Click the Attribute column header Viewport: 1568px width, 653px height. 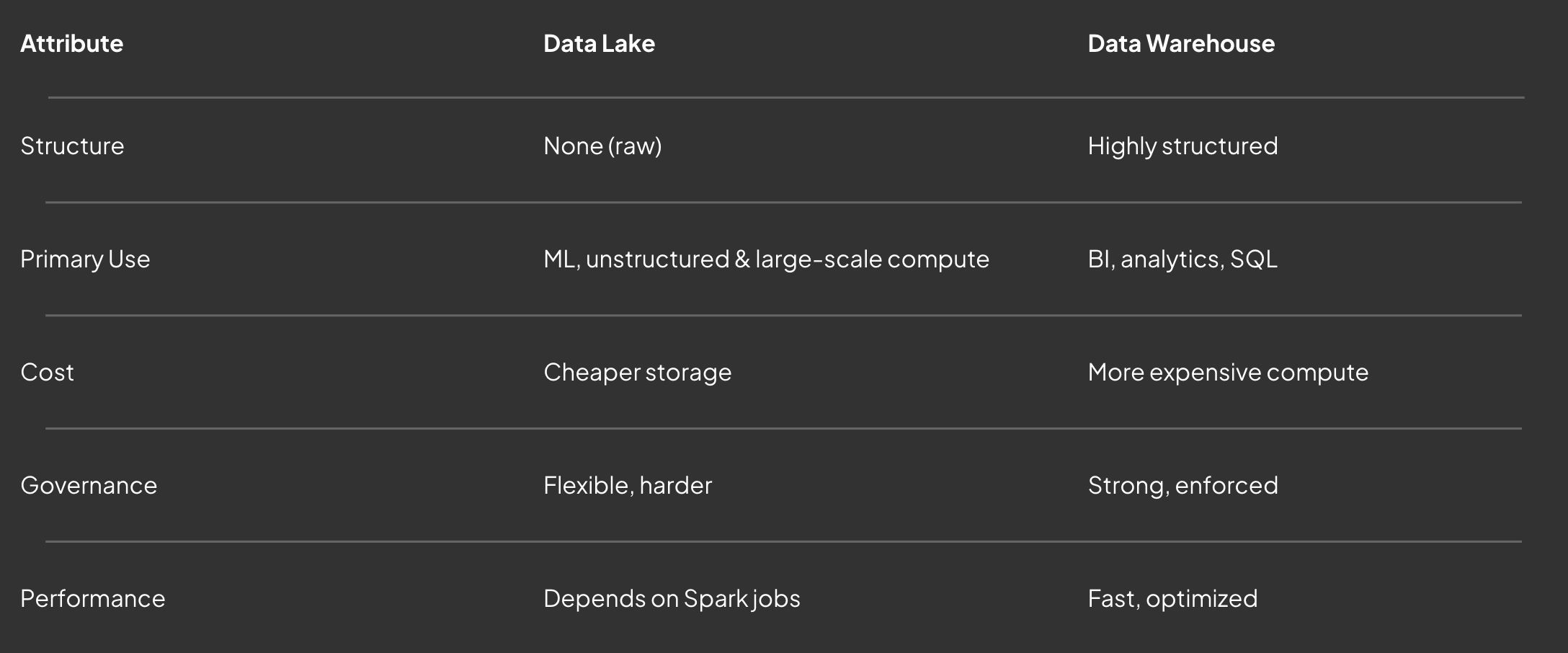[x=71, y=44]
